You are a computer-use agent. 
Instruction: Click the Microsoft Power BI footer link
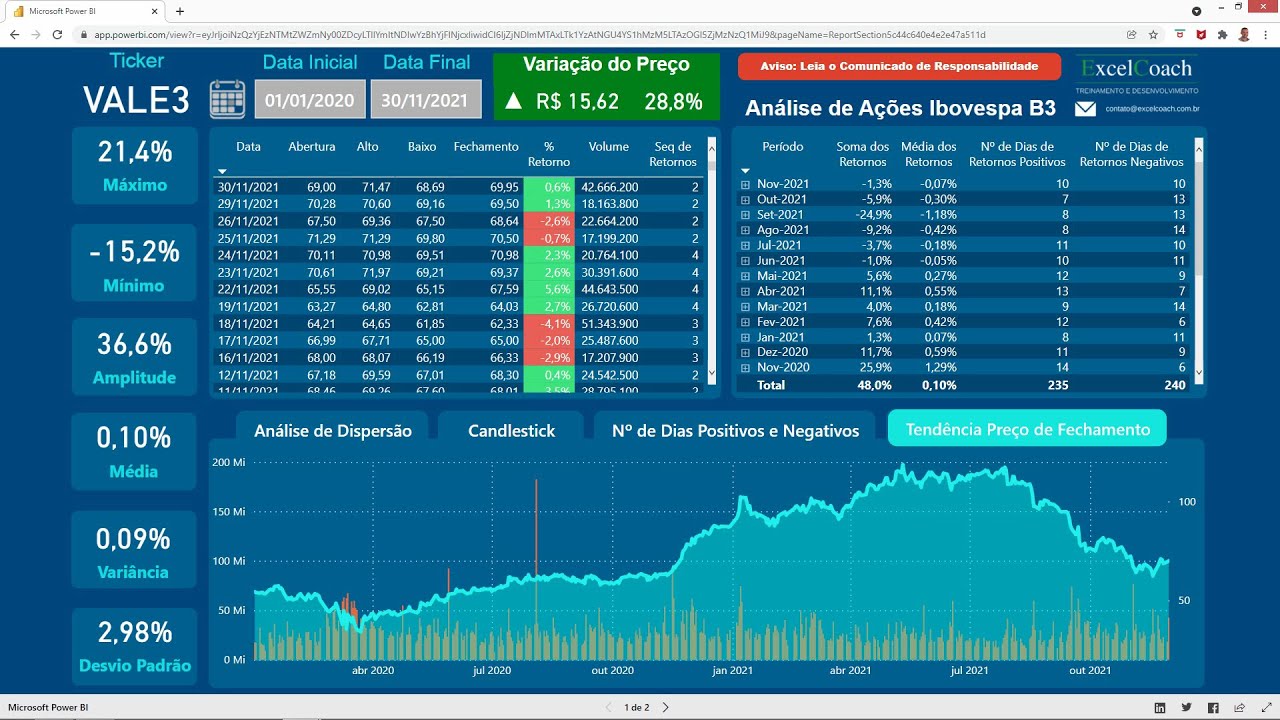(48, 707)
